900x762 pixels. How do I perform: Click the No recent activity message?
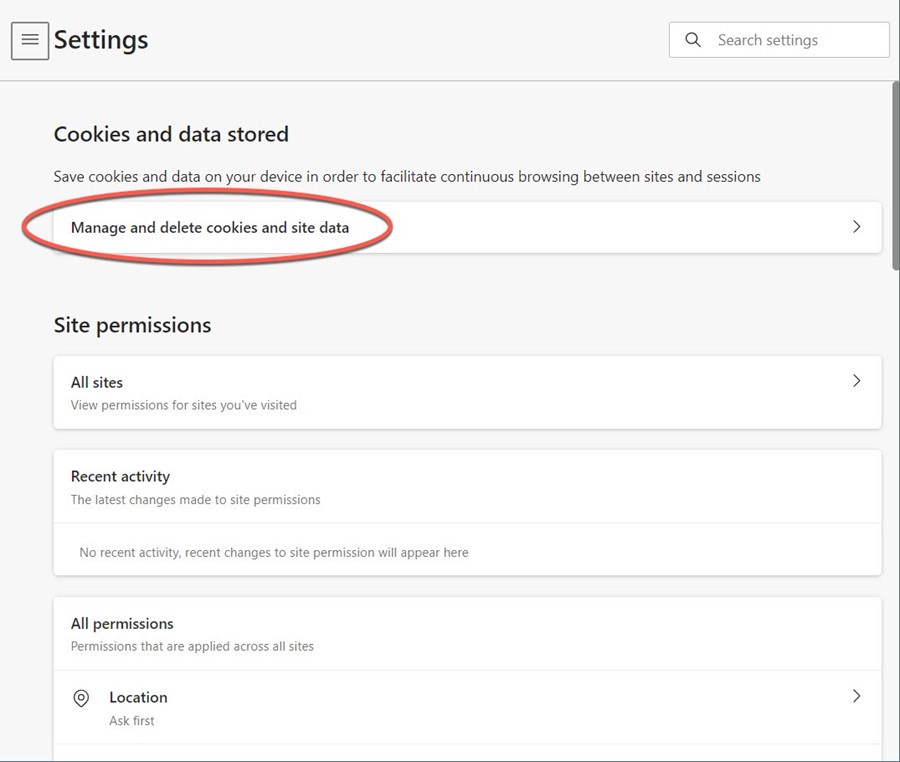coord(274,553)
